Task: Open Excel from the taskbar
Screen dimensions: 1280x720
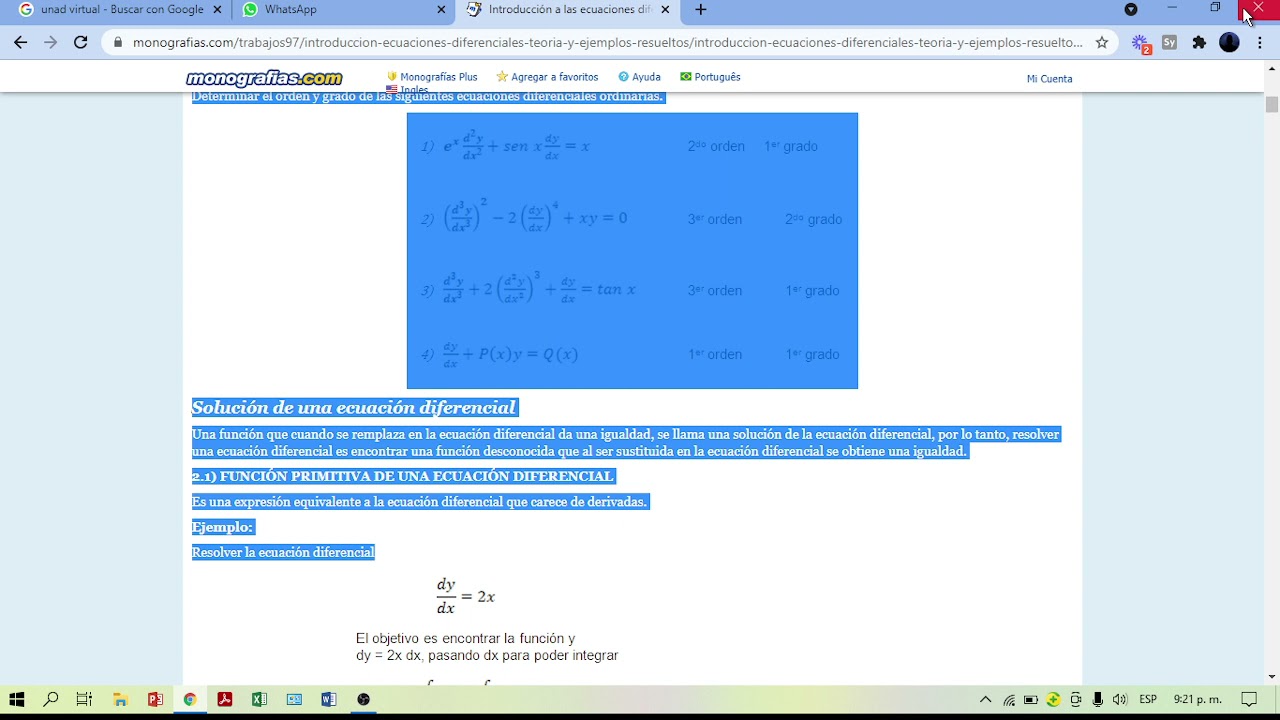Action: [259, 699]
